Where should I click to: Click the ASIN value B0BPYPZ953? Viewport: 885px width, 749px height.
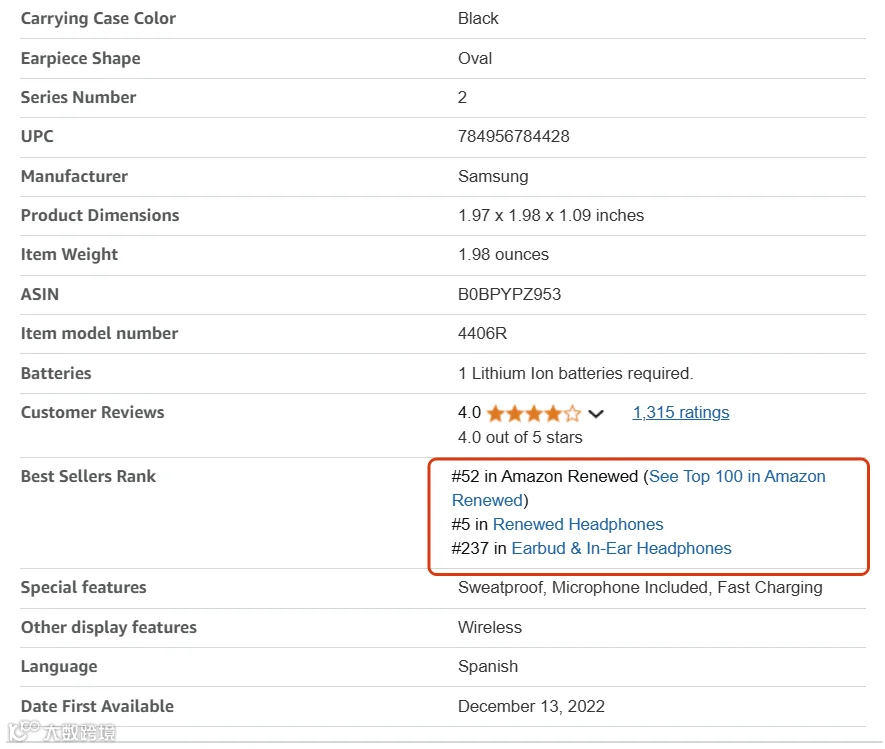(x=509, y=294)
